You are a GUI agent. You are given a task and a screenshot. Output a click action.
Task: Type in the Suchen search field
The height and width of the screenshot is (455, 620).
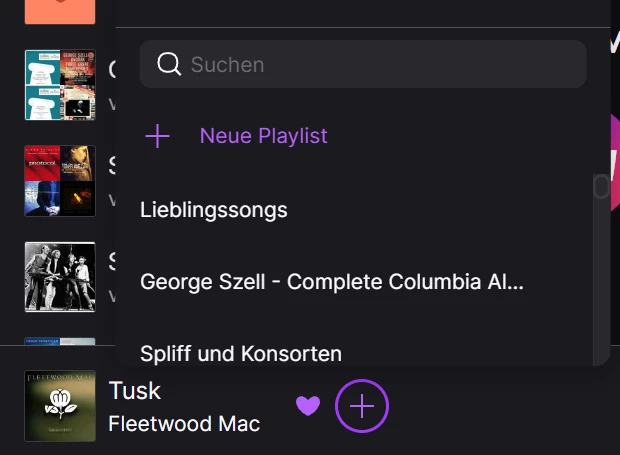380,64
